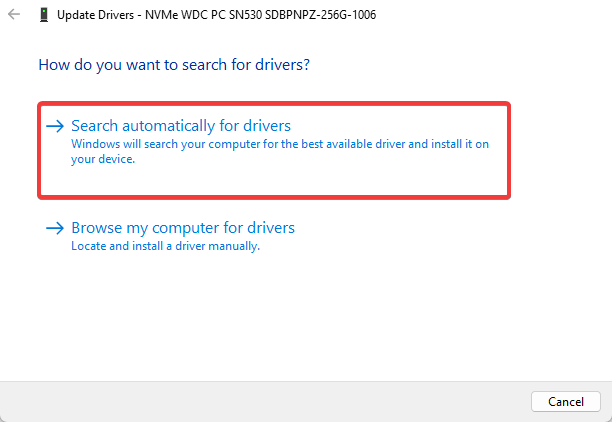Click "Windows will search your computer" description line
Image resolution: width=612 pixels, height=422 pixels.
click(x=280, y=144)
